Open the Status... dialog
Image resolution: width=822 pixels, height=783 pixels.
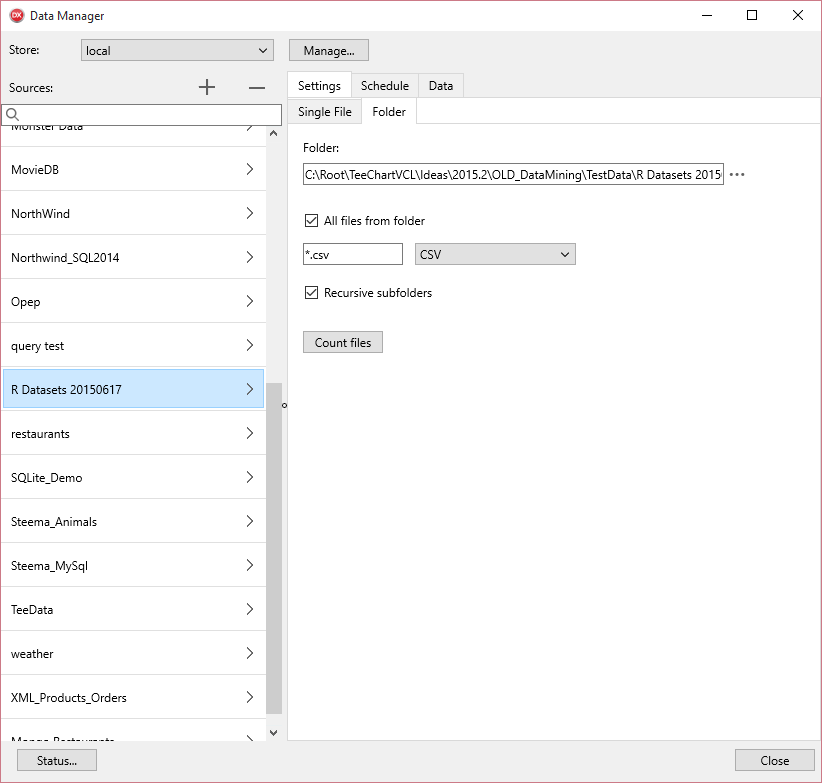pos(57,760)
